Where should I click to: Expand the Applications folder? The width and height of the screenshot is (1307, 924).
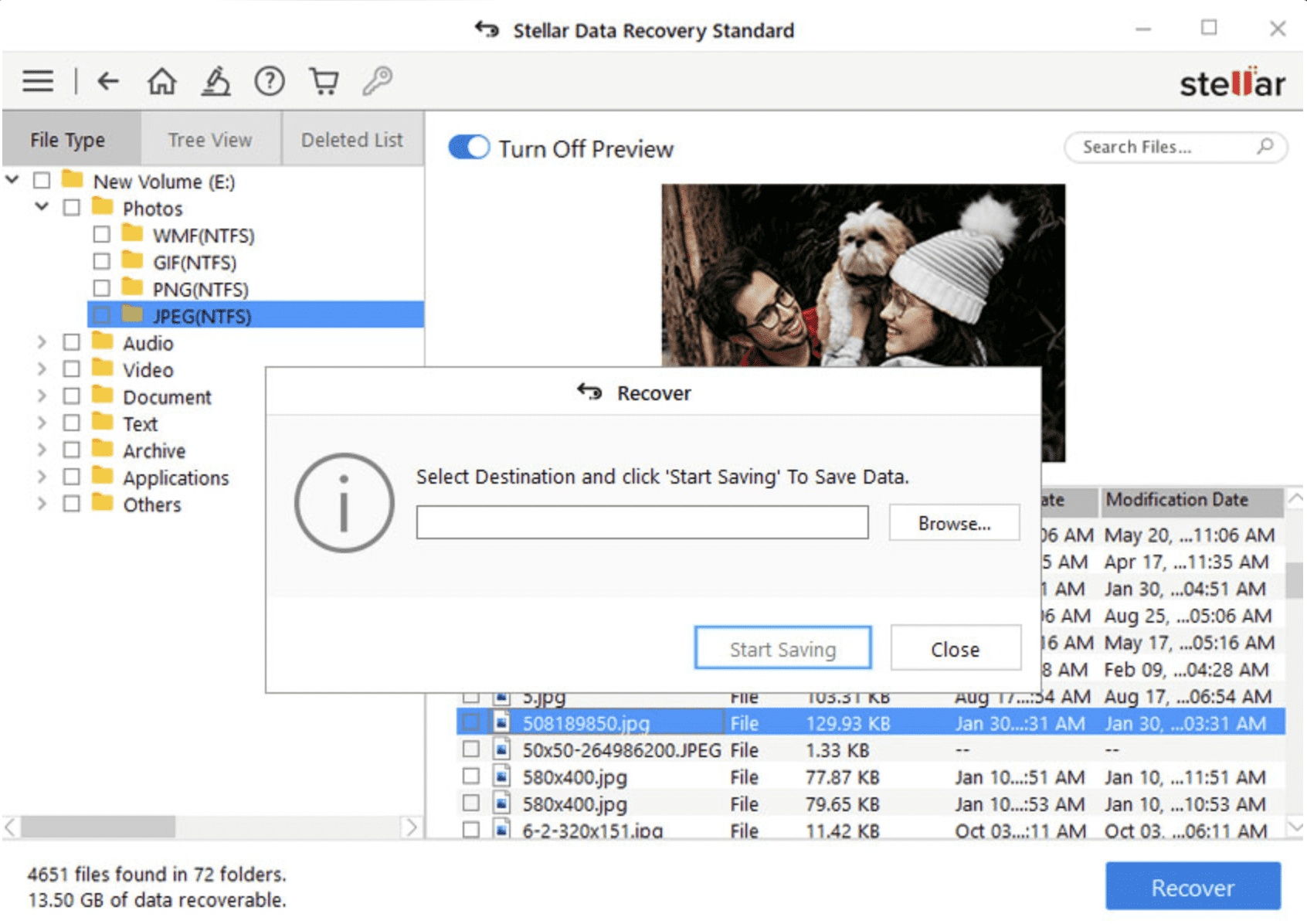tap(42, 477)
